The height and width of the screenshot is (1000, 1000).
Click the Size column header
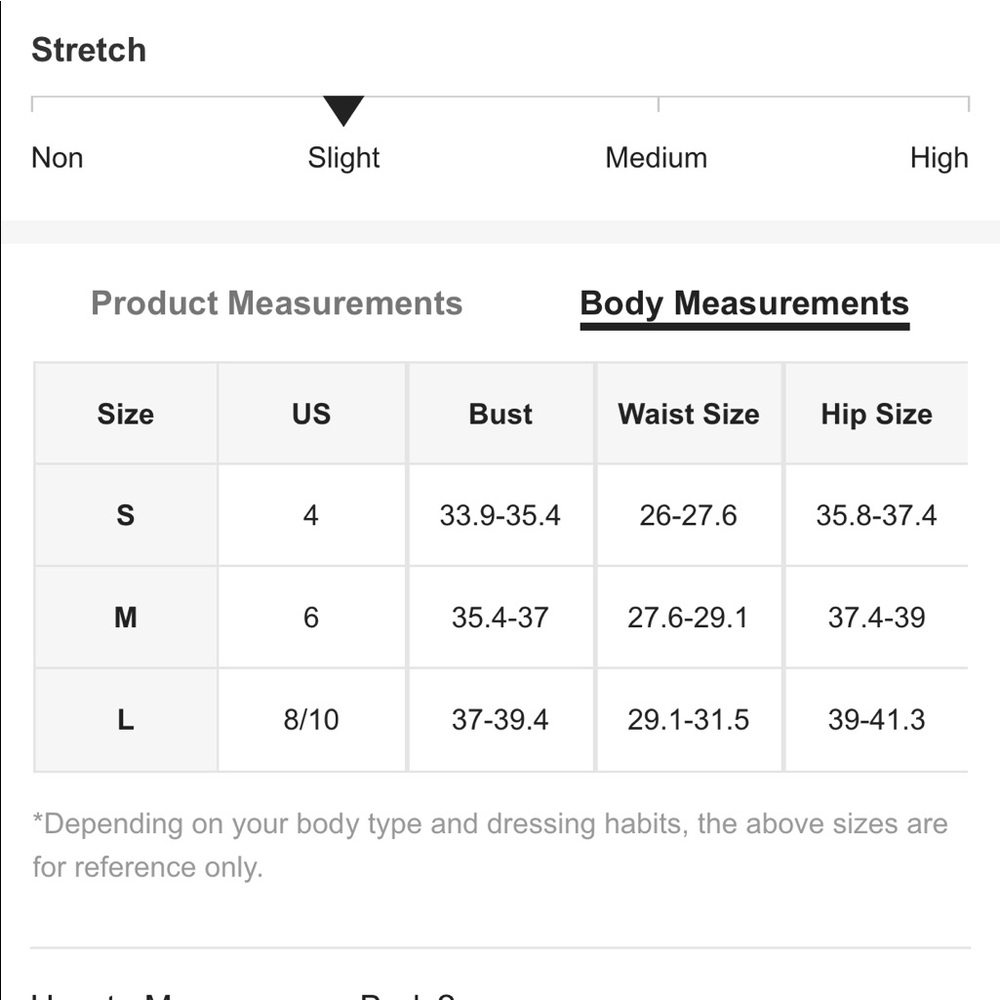coord(126,414)
